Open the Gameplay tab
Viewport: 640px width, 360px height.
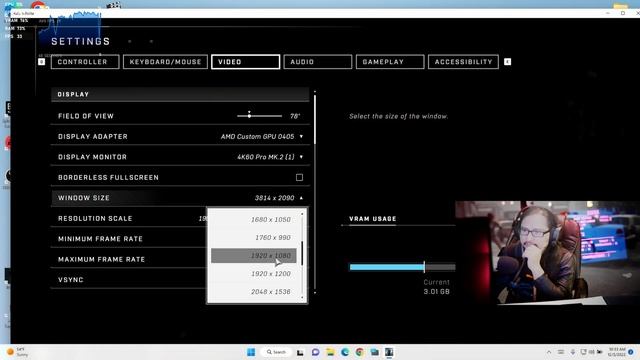click(390, 62)
